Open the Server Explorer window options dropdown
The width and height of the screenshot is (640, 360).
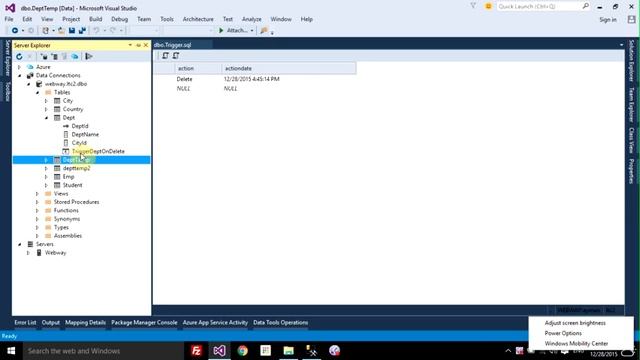(130, 45)
